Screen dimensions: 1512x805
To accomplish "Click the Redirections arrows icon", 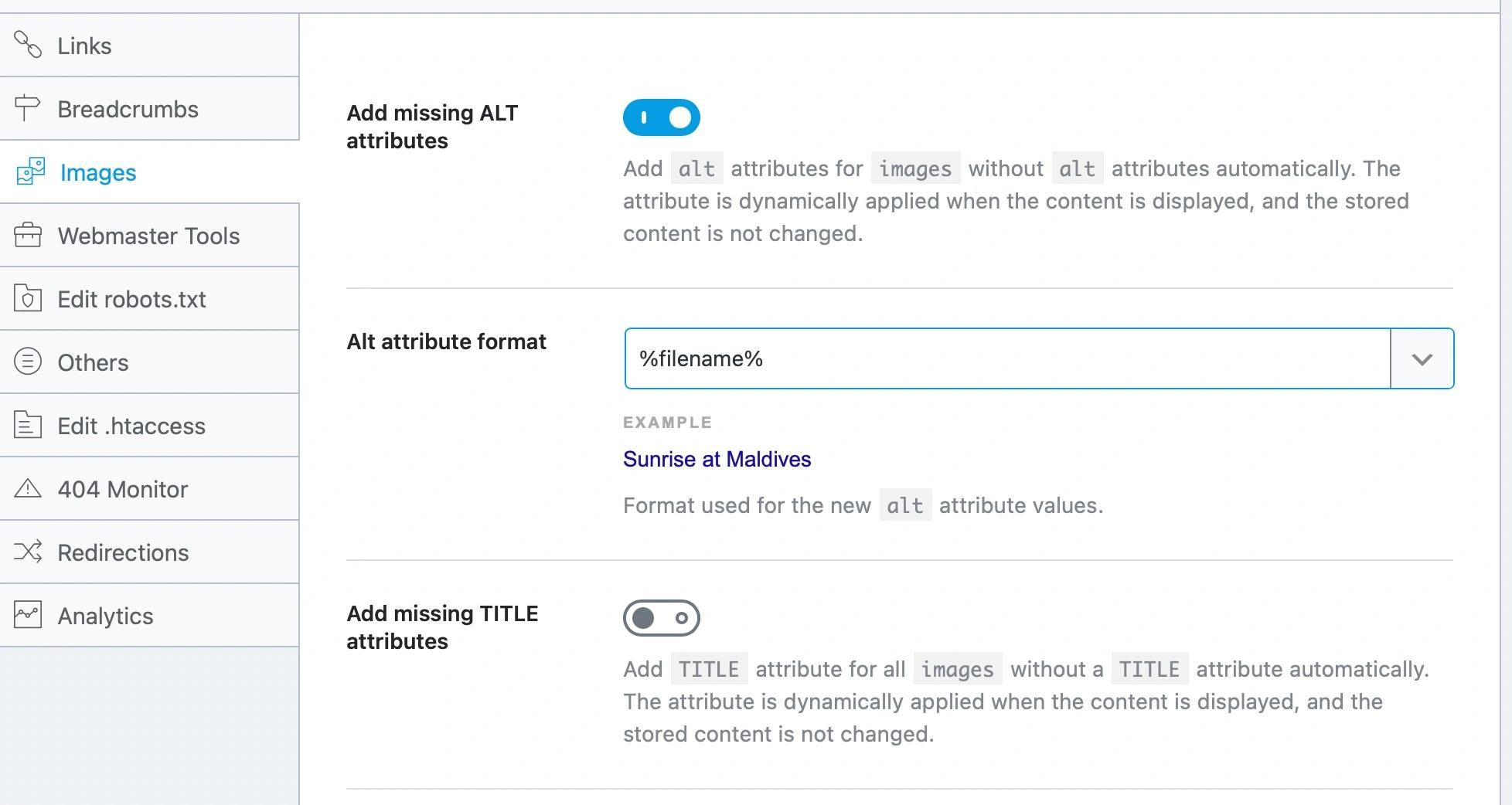I will [x=29, y=552].
